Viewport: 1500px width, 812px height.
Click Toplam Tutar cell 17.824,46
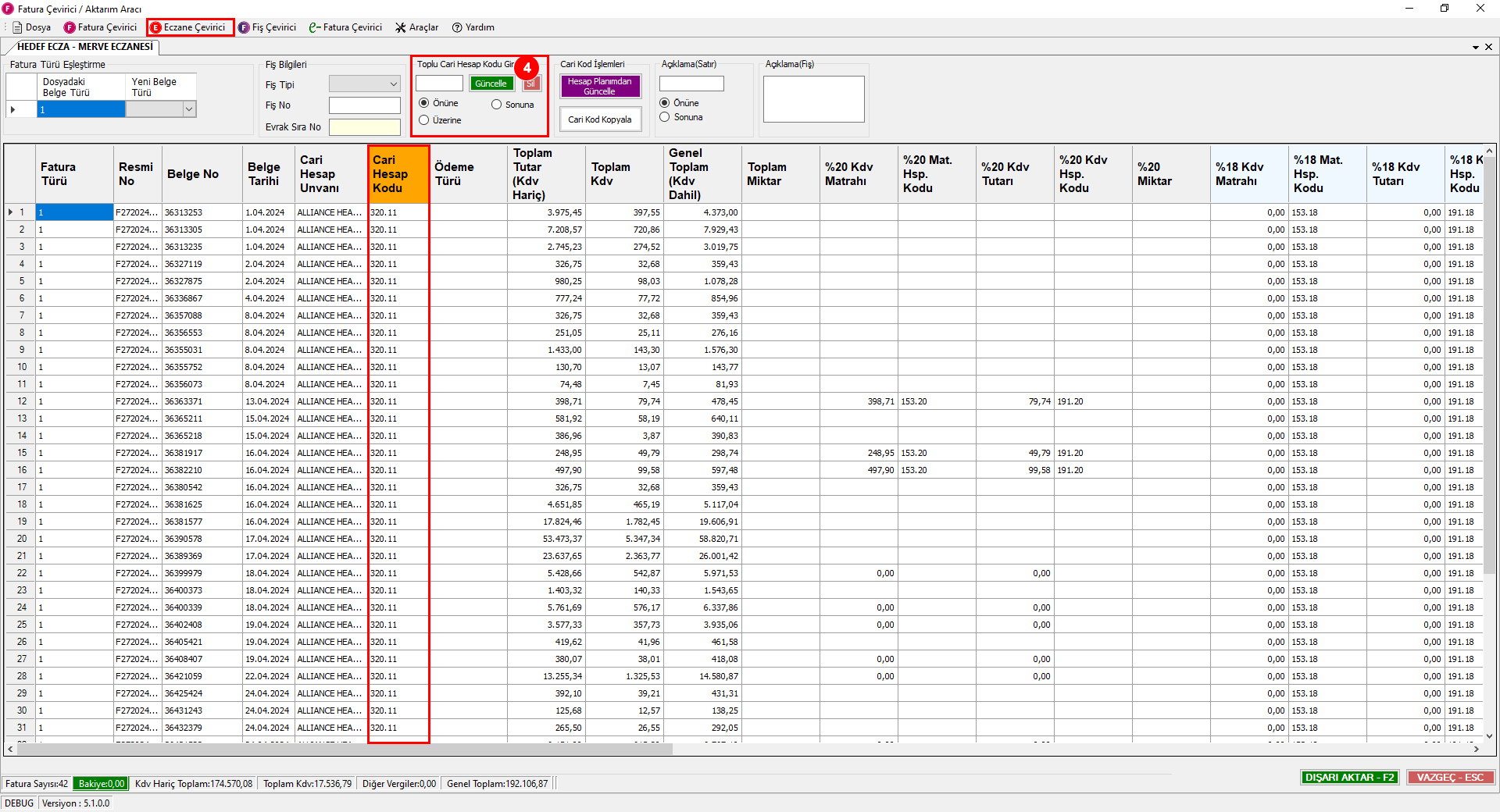[546, 522]
